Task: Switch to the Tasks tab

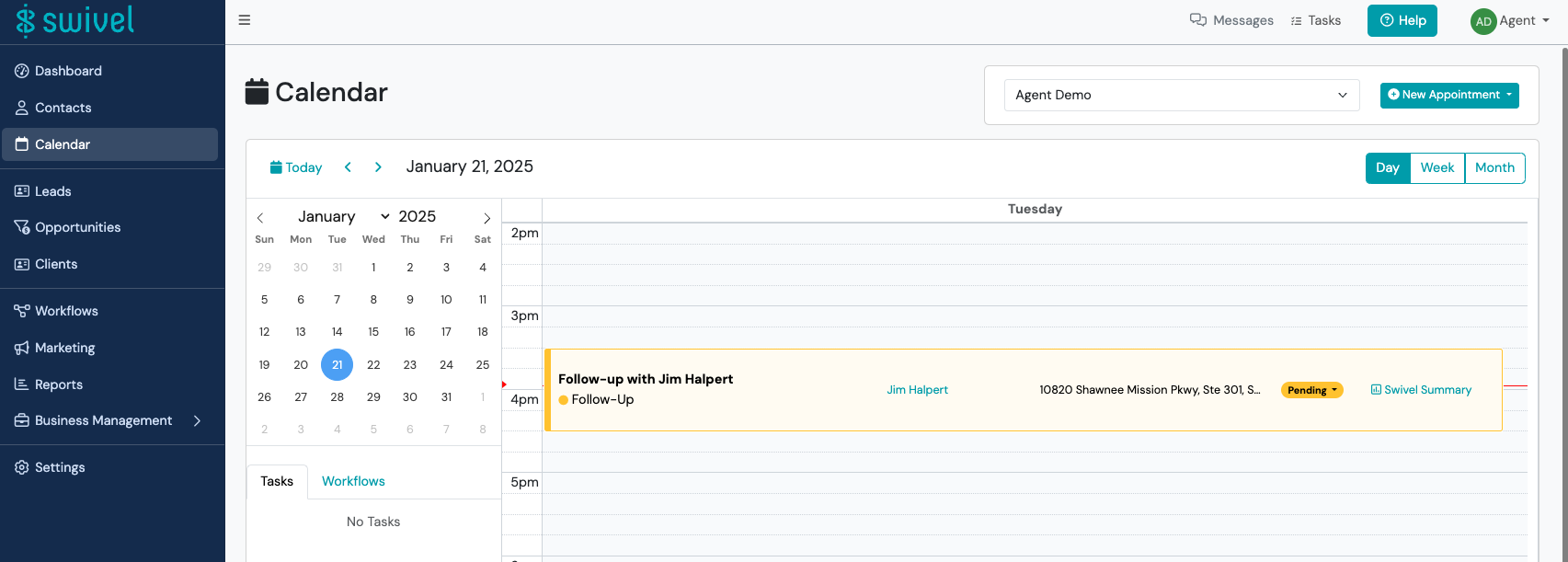Action: [277, 481]
